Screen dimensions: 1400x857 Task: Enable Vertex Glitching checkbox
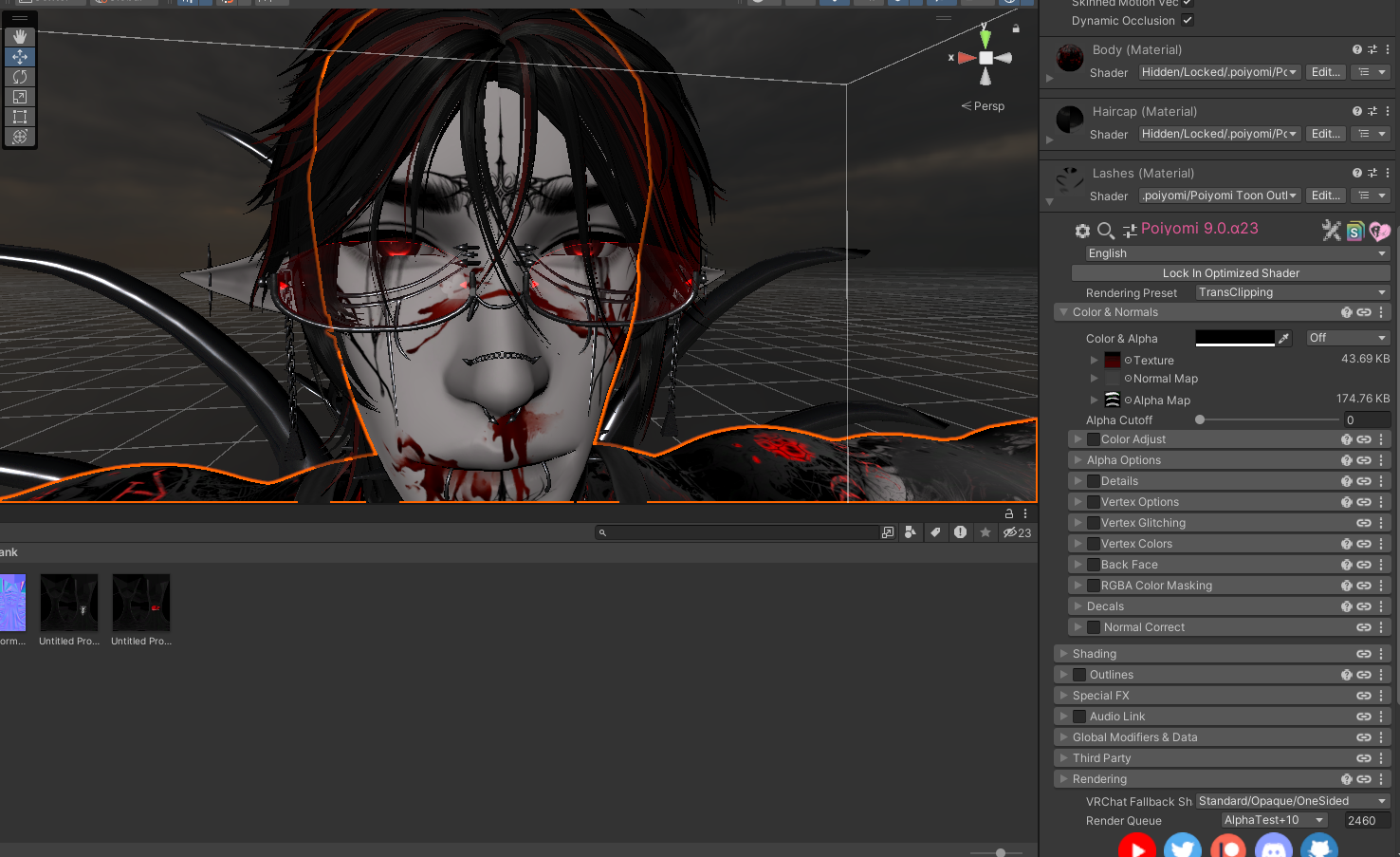(x=1094, y=523)
